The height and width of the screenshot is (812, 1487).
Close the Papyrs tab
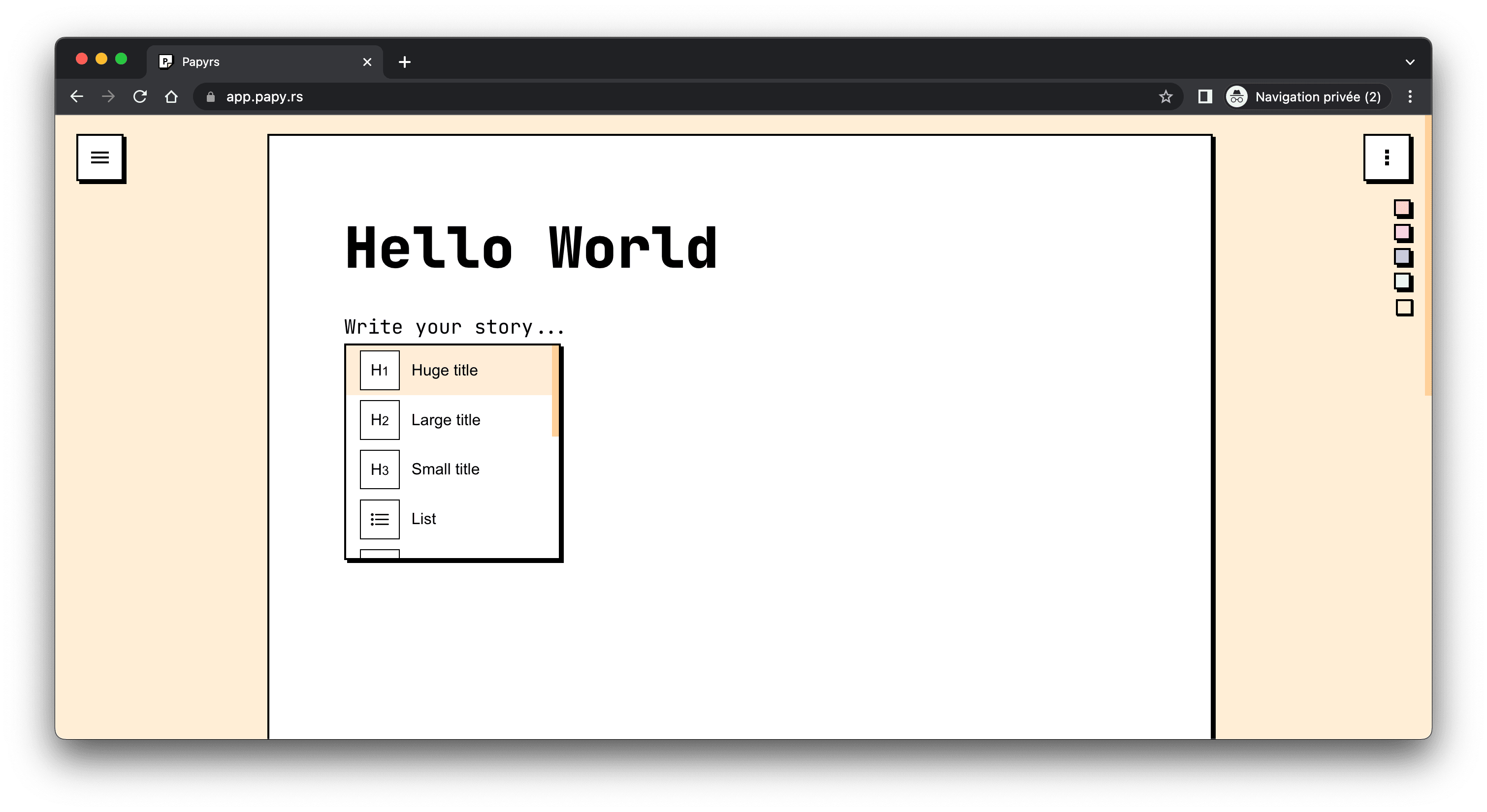click(367, 62)
